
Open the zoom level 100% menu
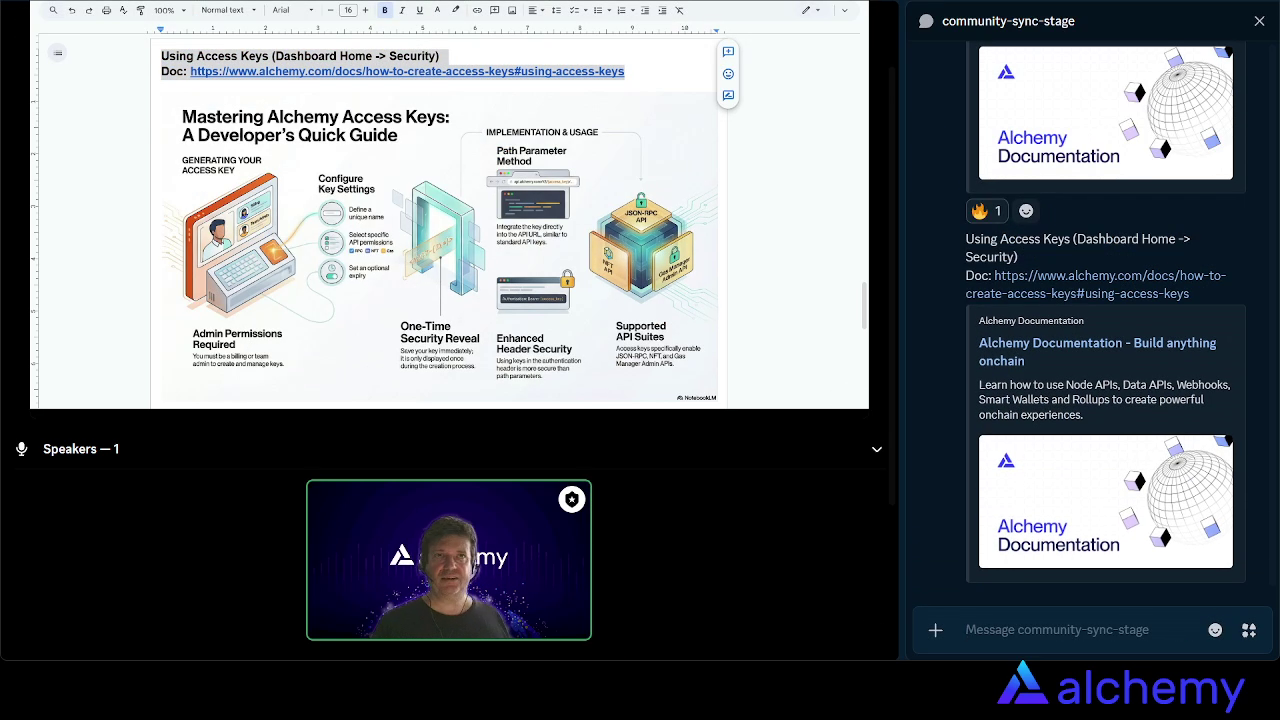(169, 10)
